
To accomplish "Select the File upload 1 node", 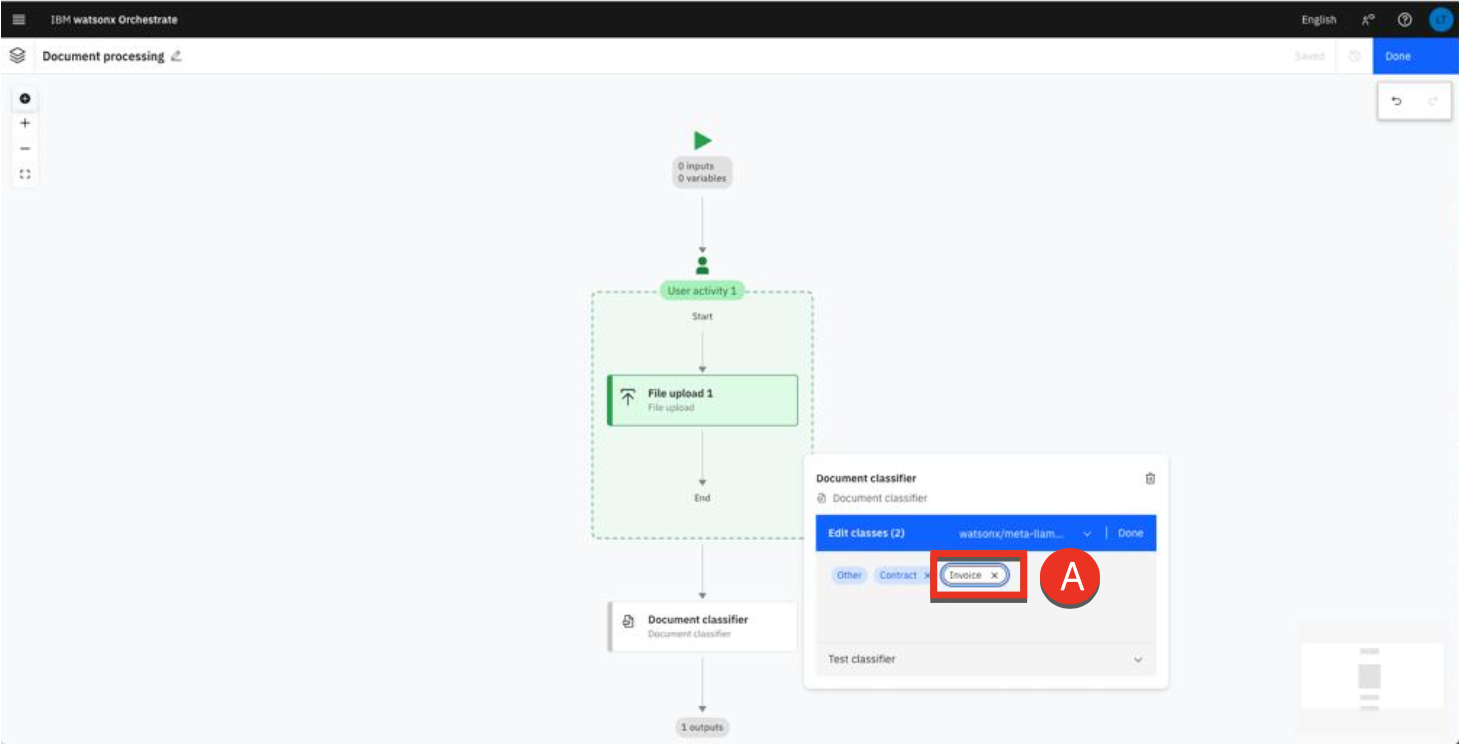I will tap(703, 400).
